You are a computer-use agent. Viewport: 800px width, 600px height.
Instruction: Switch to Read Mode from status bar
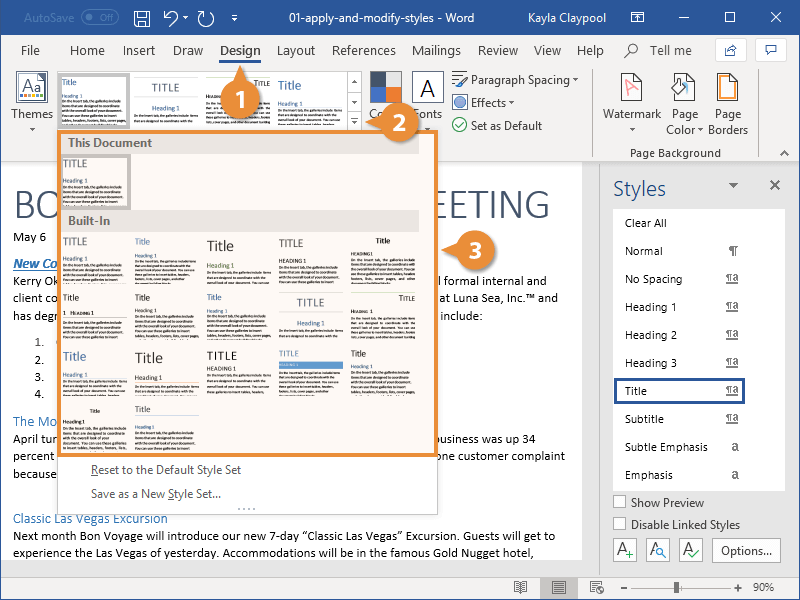pyautogui.click(x=520, y=587)
